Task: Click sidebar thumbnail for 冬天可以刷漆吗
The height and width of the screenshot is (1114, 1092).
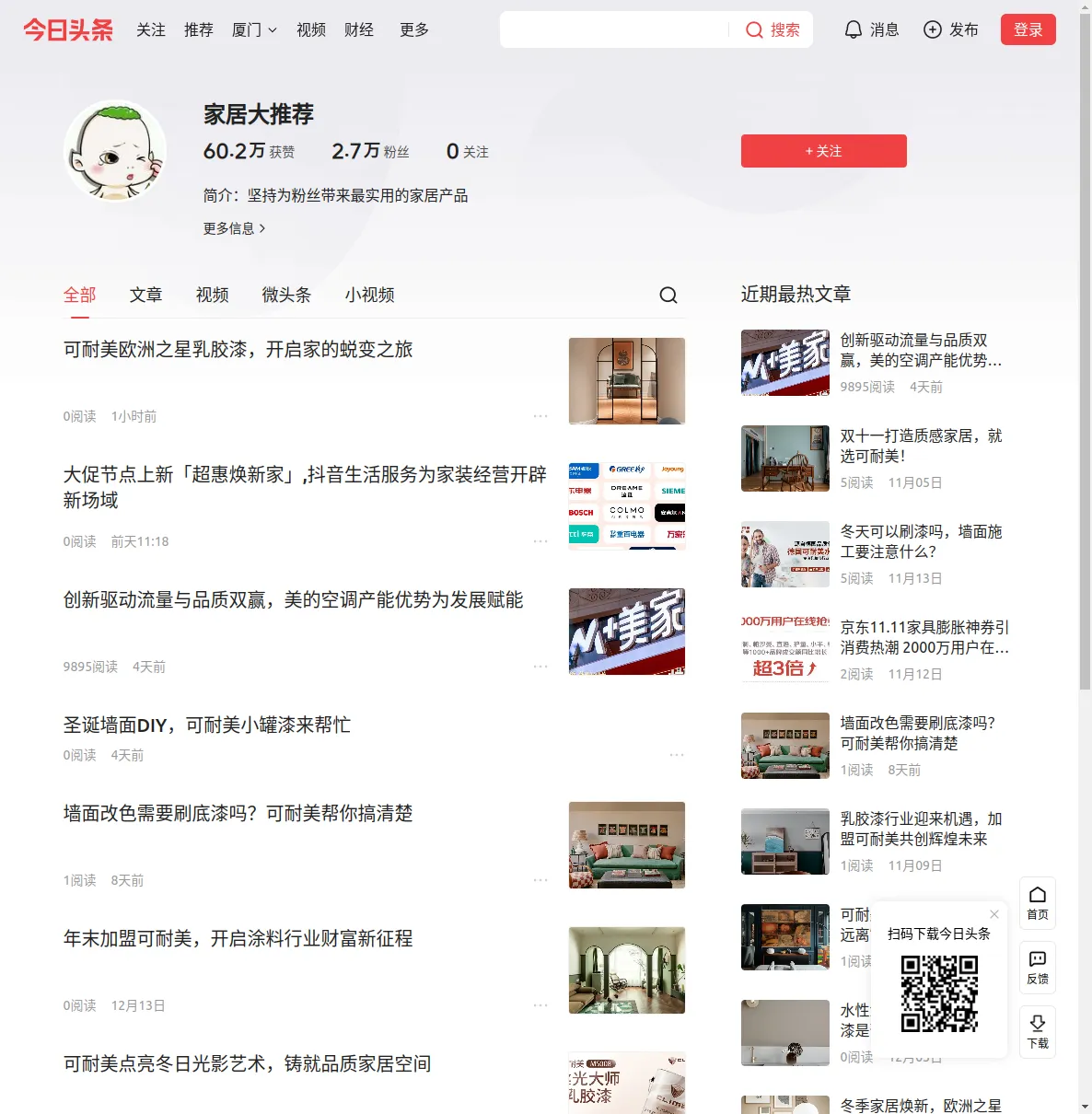Action: point(785,554)
